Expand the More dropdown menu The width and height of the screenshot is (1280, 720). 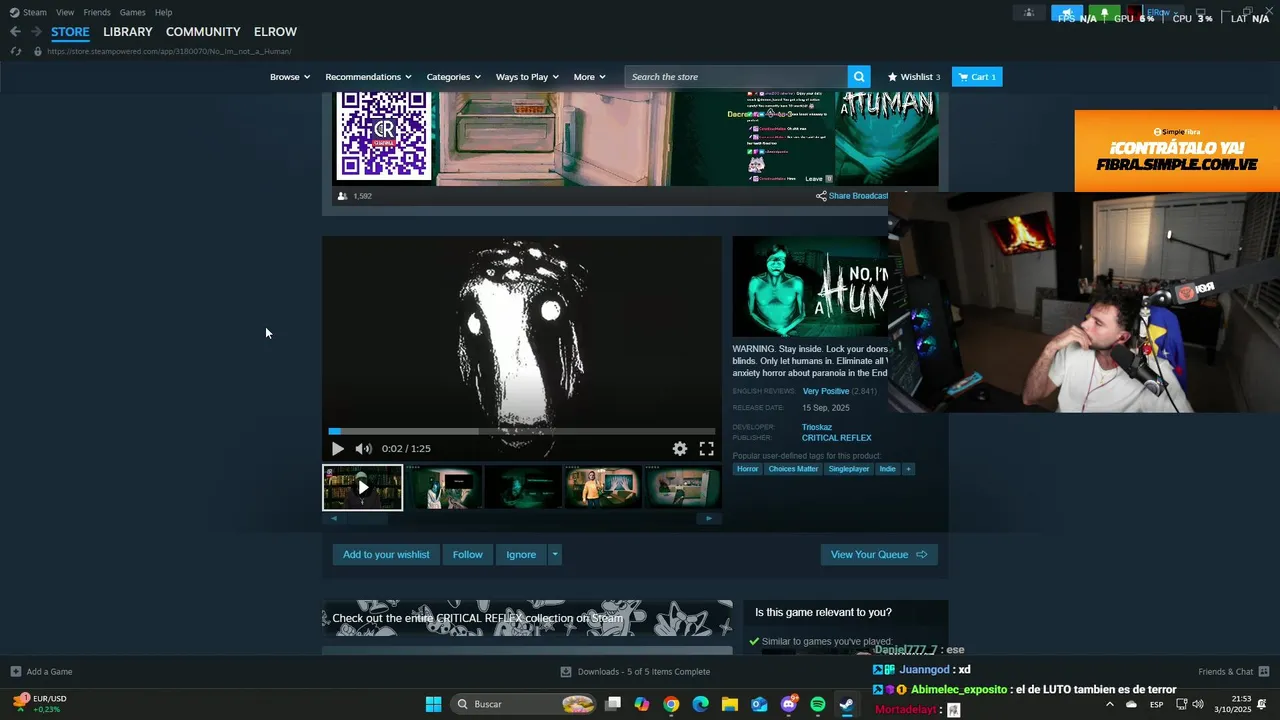(590, 77)
